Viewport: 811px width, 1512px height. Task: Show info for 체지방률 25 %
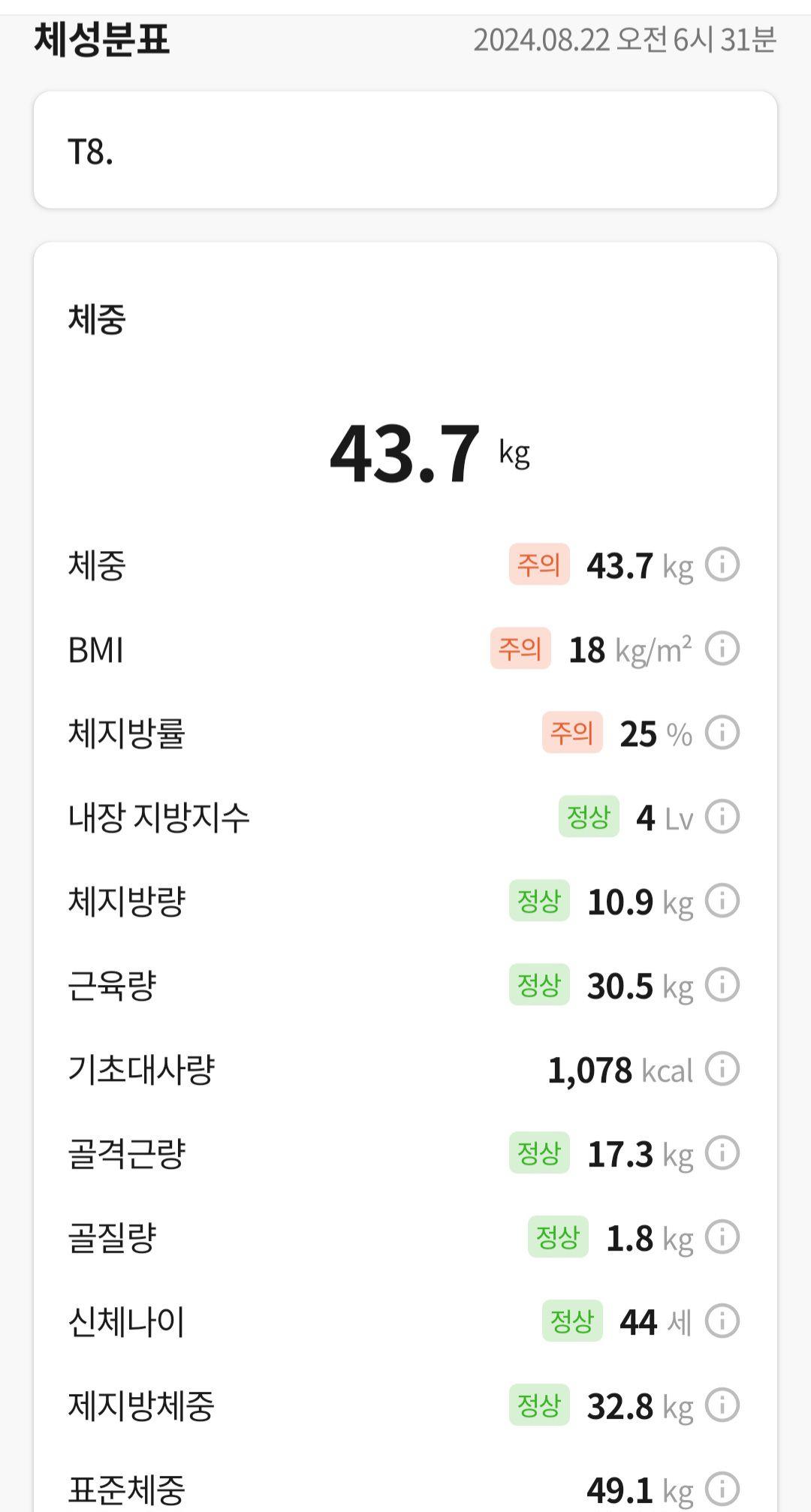click(x=722, y=733)
